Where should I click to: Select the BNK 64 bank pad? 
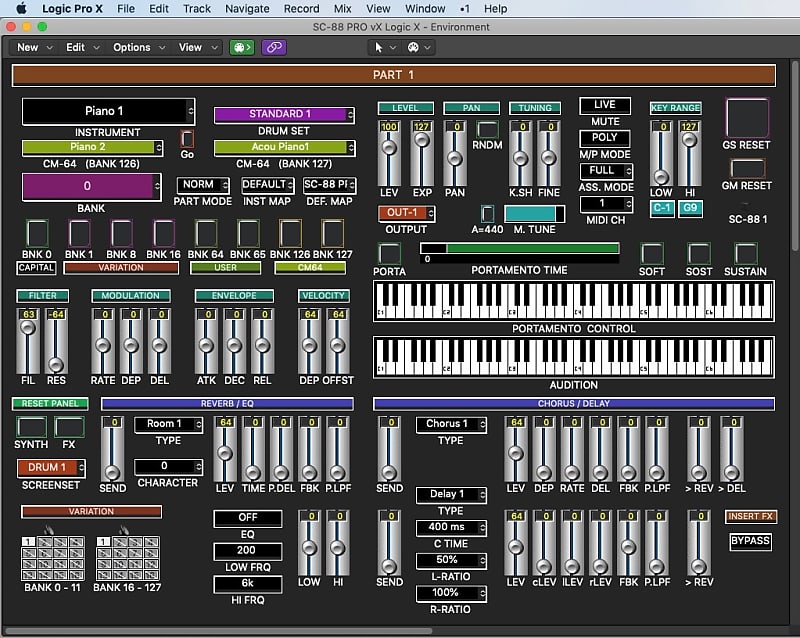(206, 233)
